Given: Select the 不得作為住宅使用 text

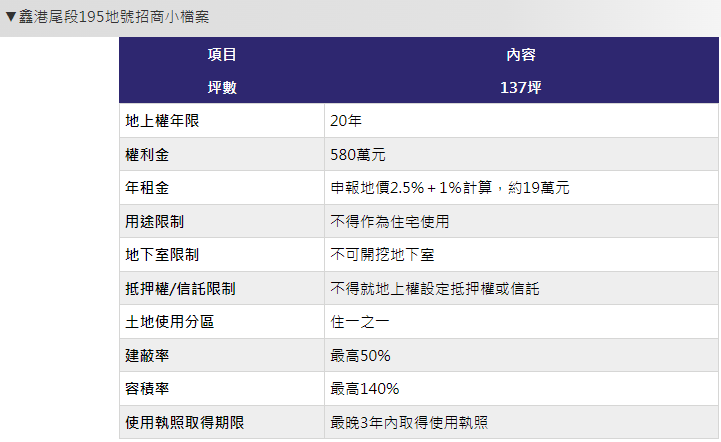Looking at the screenshot, I should pyautogui.click(x=389, y=221).
